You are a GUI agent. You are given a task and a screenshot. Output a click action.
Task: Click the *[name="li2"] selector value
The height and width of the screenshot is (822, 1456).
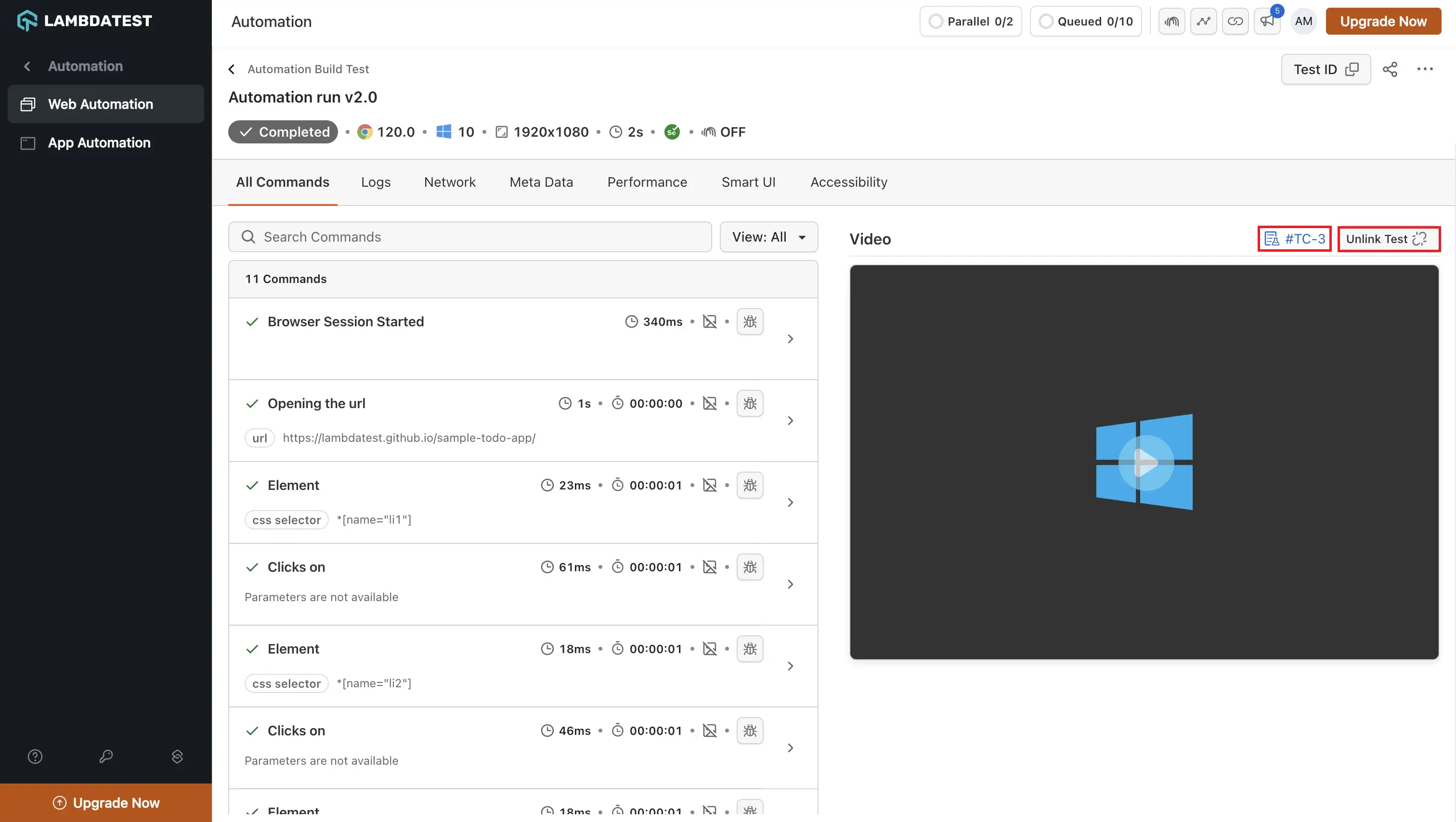pos(374,683)
